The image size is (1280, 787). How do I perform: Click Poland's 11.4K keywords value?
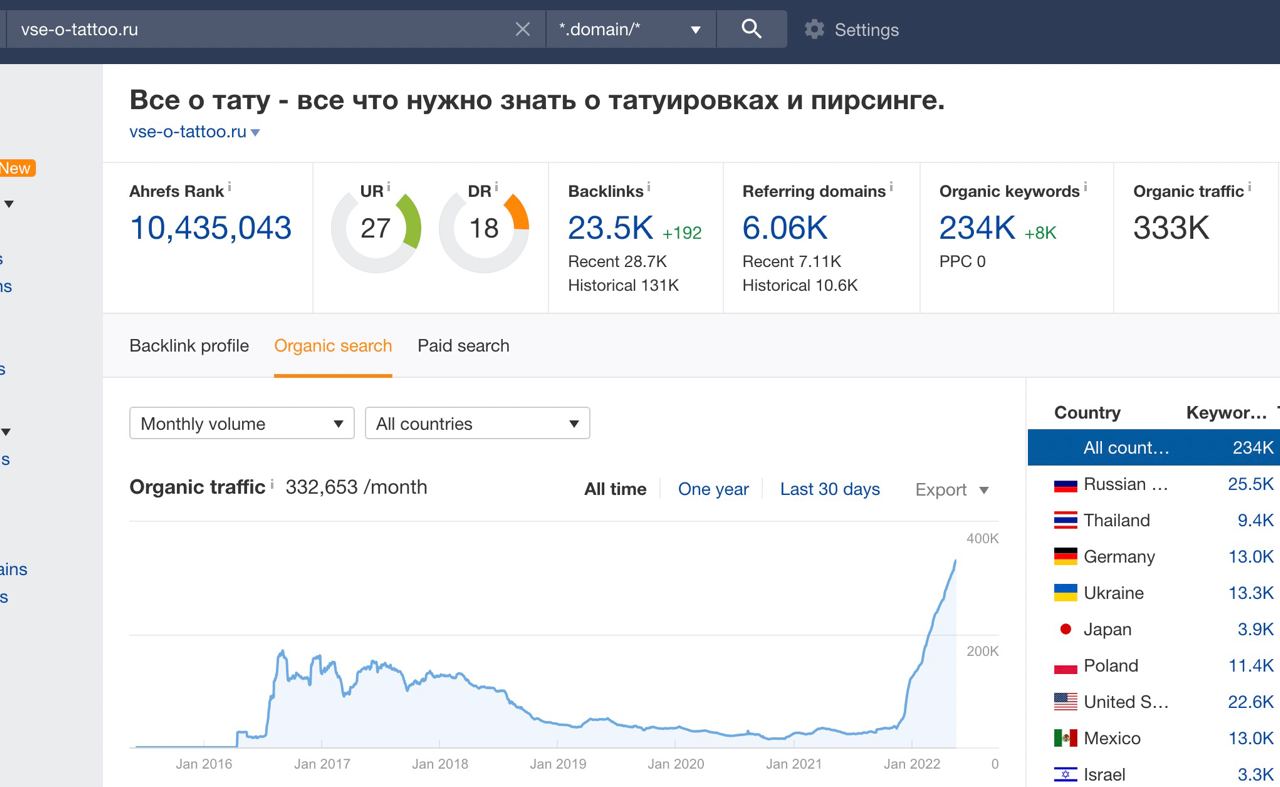(x=1251, y=666)
